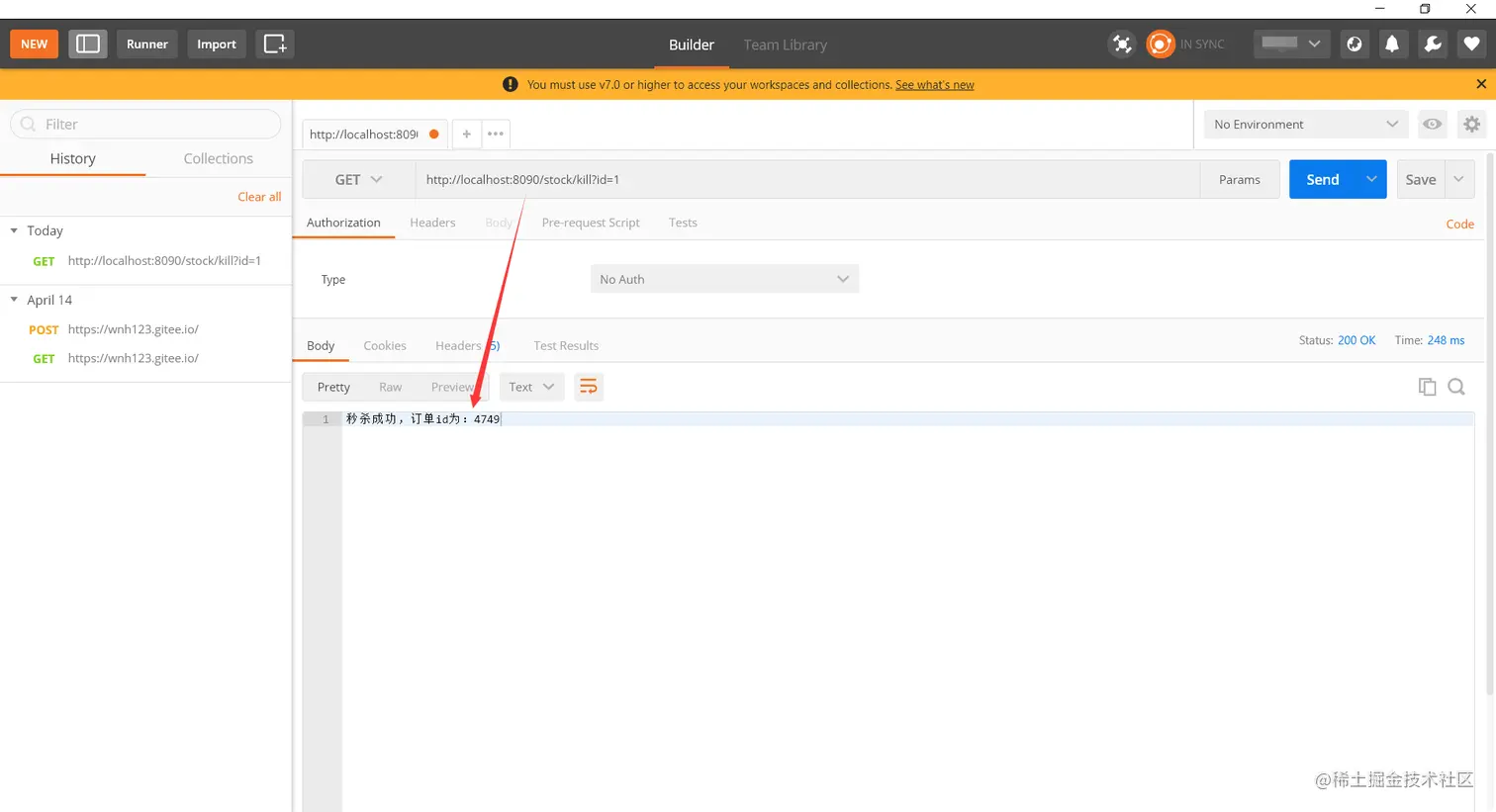Open the No Auth type dropdown
Viewport: 1496px width, 812px height.
coord(724,279)
